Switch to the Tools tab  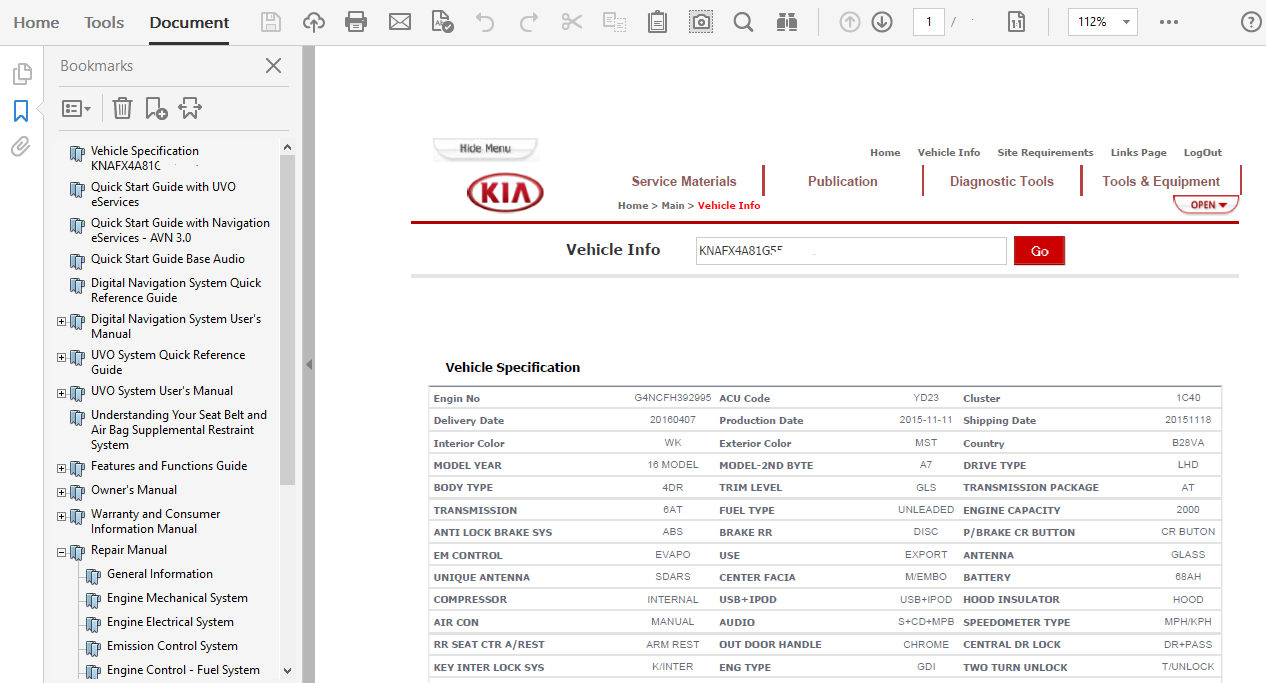(103, 22)
